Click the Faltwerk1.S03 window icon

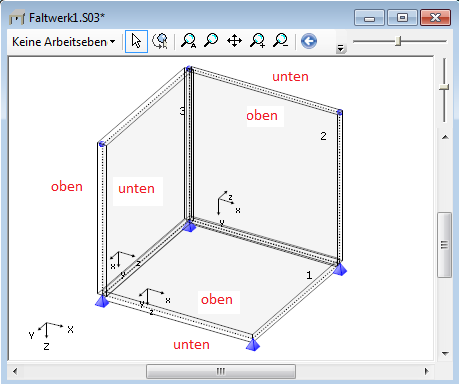coord(17,17)
